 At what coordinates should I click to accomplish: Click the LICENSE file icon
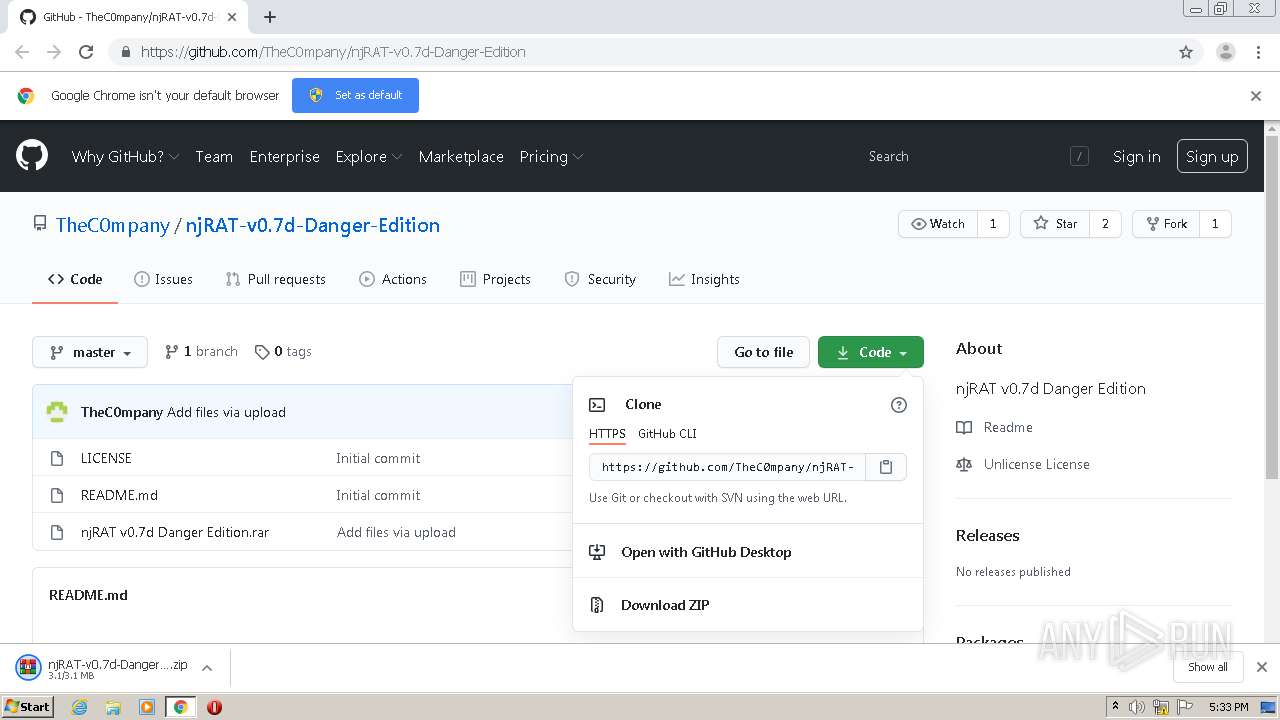57,458
